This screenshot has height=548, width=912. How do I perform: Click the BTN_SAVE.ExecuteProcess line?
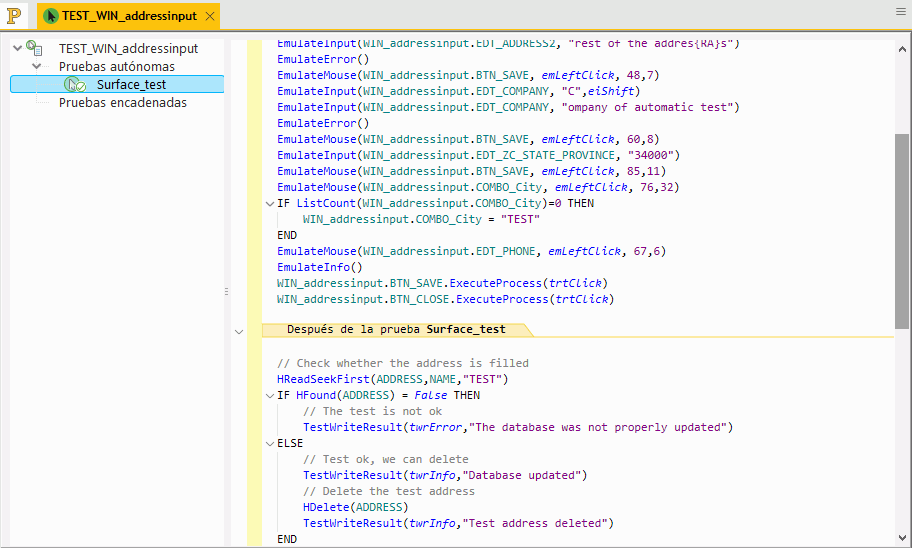pos(442,283)
